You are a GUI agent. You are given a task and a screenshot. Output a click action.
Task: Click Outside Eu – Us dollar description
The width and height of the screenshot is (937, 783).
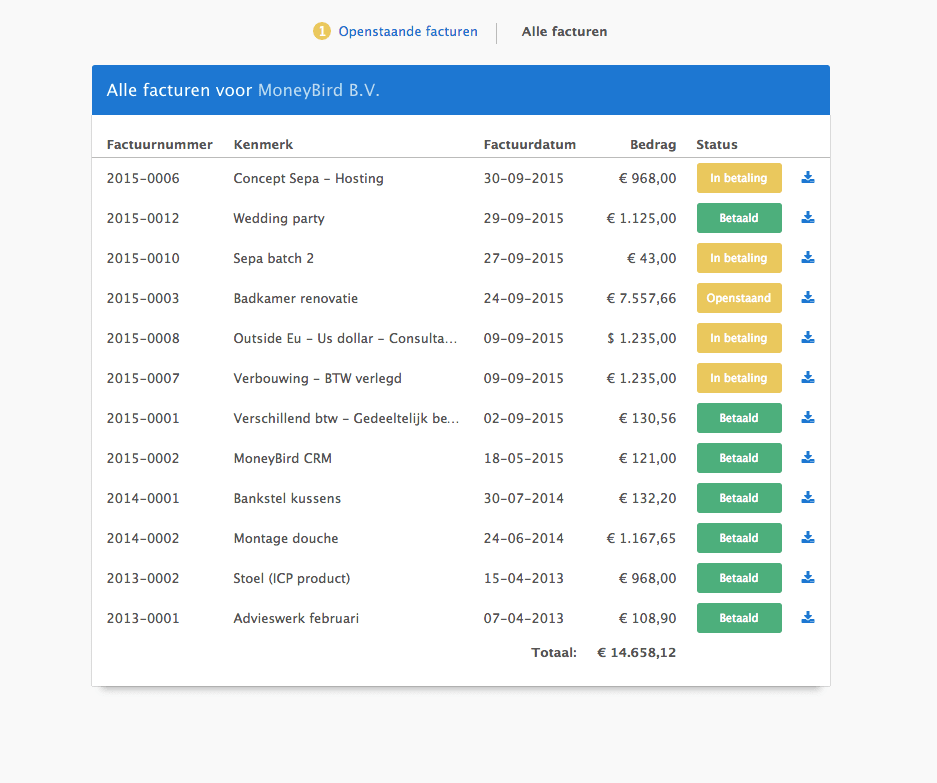[345, 338]
